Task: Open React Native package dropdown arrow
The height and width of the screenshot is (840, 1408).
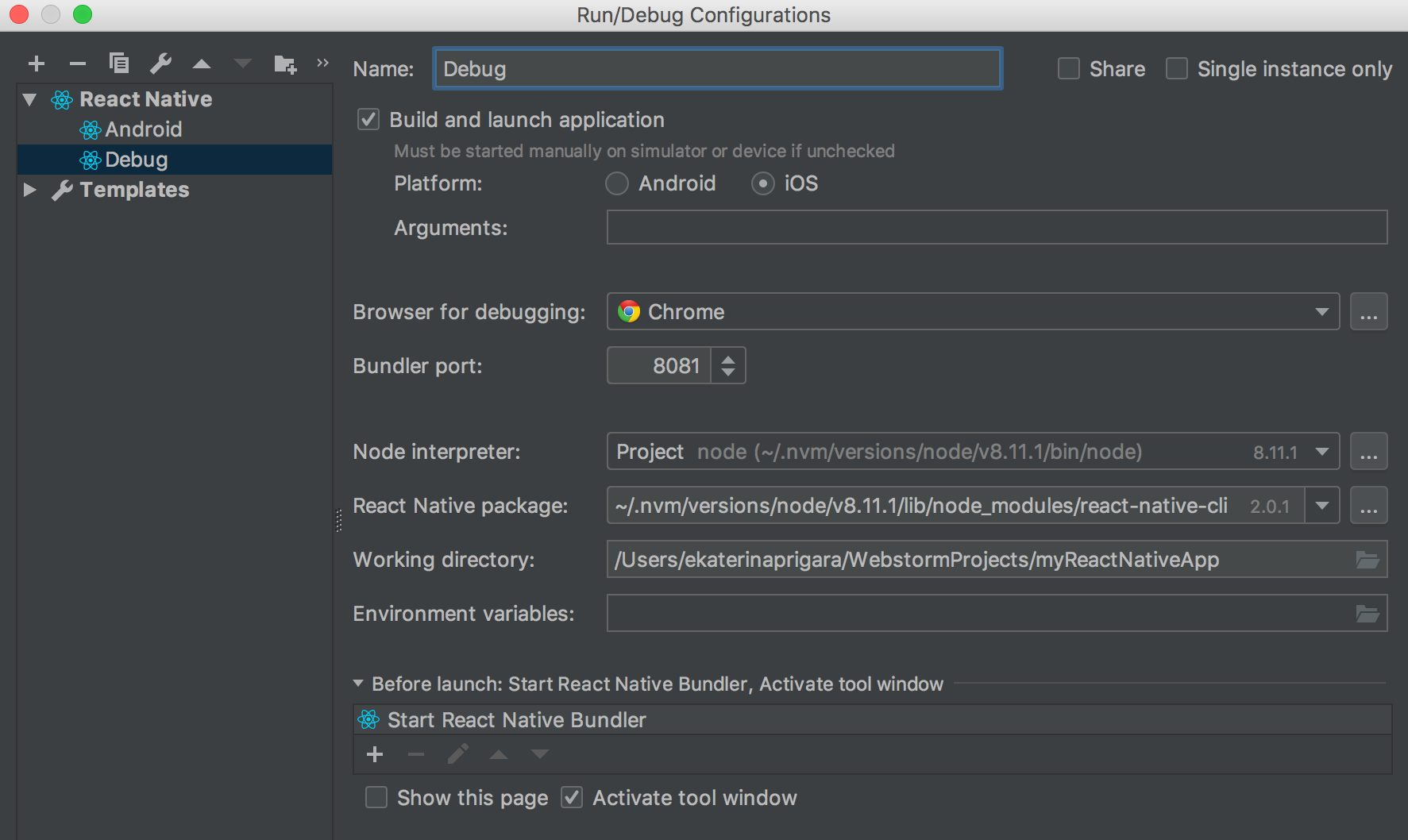Action: coord(1322,505)
